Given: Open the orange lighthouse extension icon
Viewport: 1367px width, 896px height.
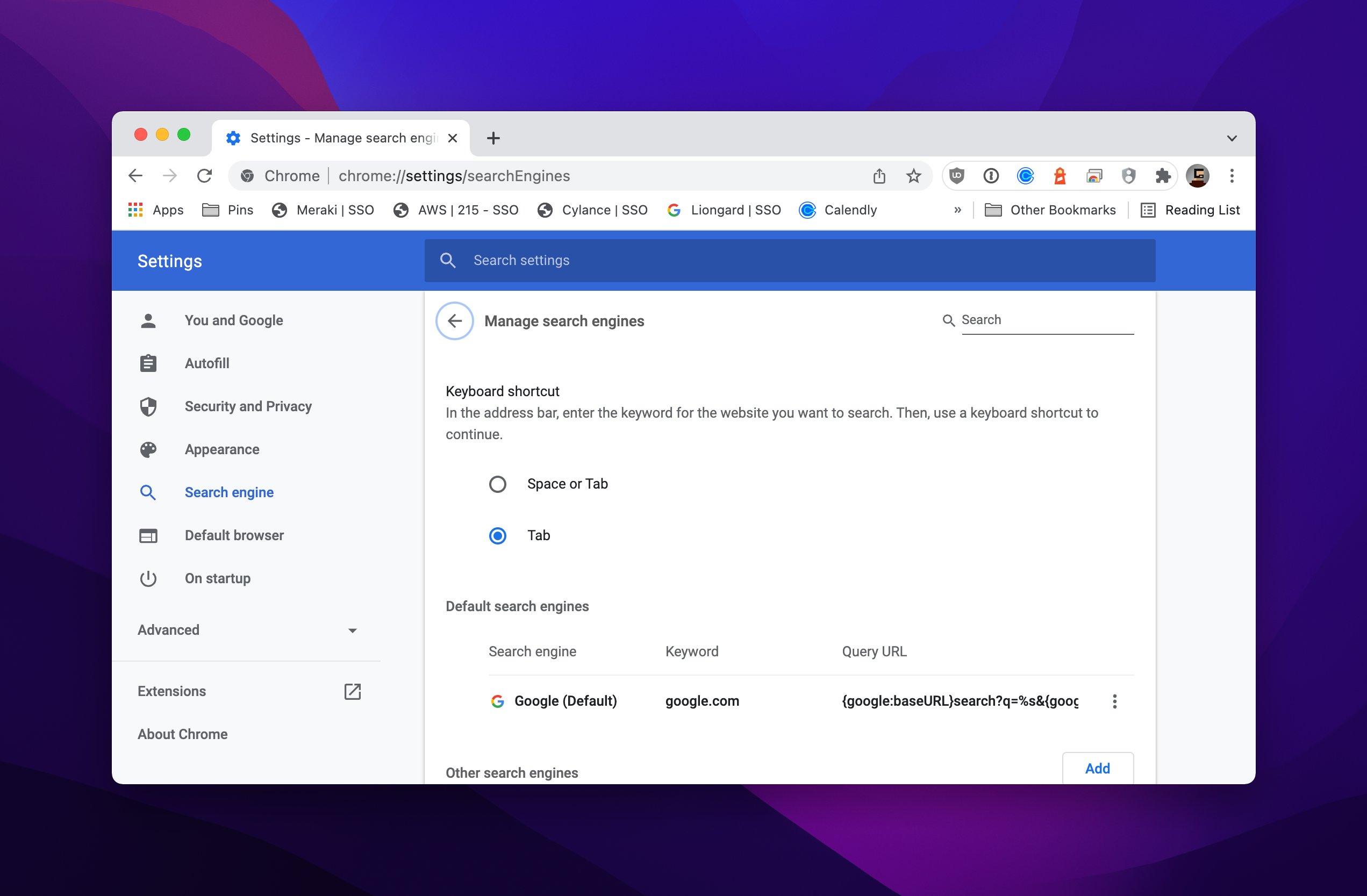Looking at the screenshot, I should click(1060, 176).
